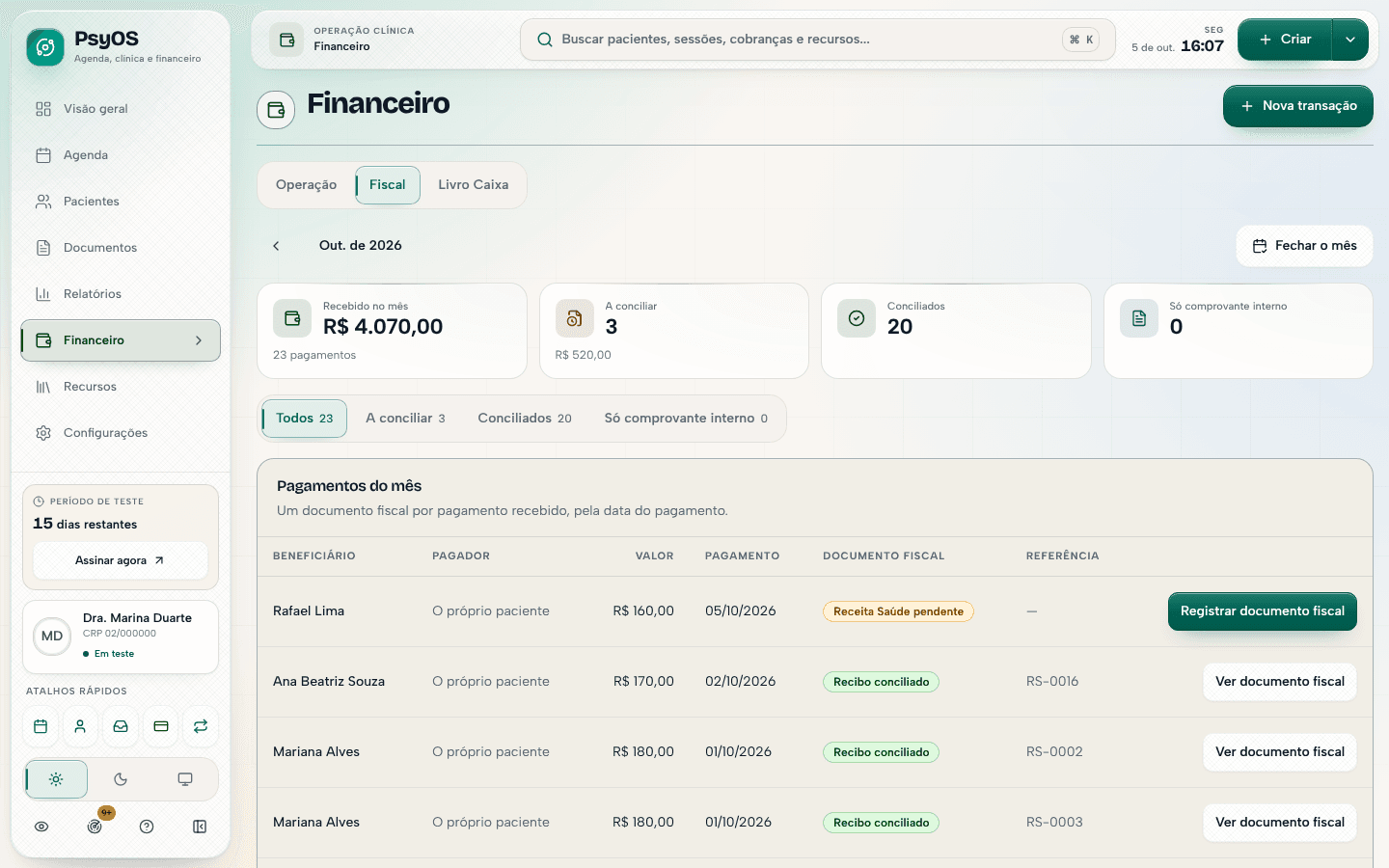
Task: Collapse the sidebar panel
Action: pyautogui.click(x=200, y=827)
